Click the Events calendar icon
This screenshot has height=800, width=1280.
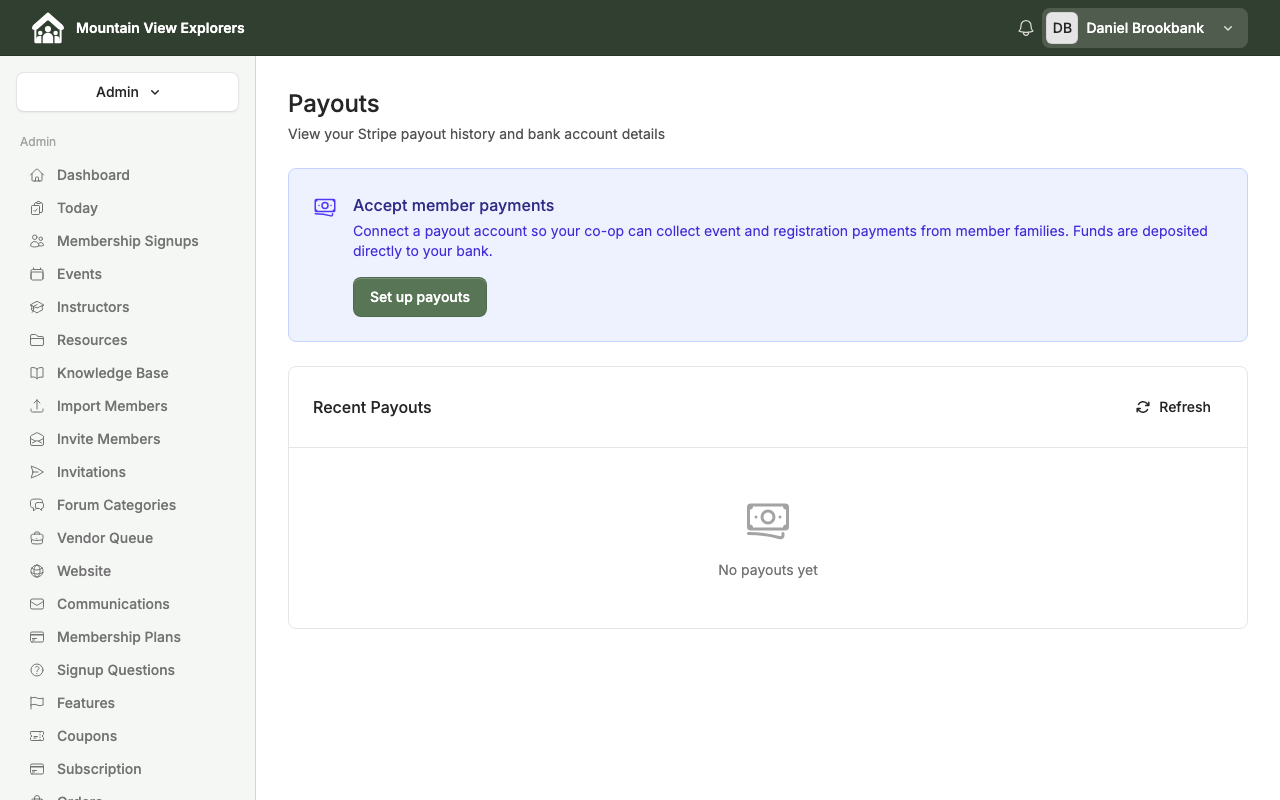37,274
